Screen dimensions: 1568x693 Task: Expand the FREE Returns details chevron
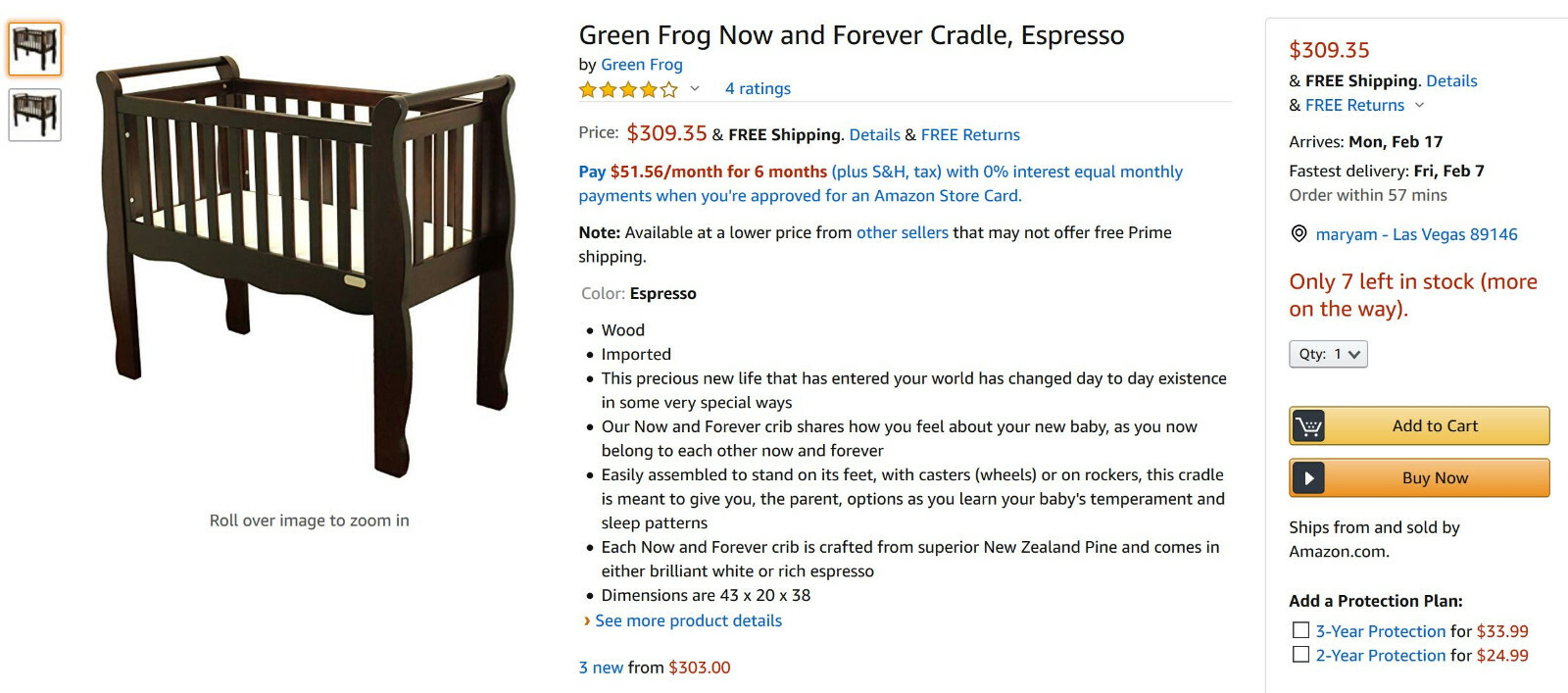click(x=1421, y=105)
